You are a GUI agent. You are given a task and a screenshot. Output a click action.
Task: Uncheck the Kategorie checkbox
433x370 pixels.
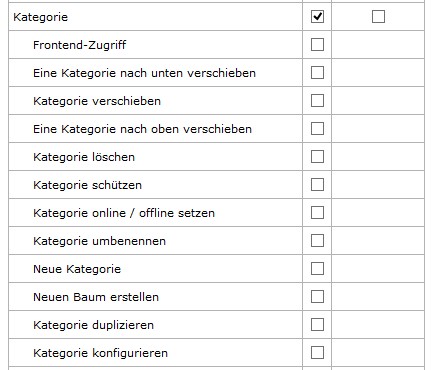pyautogui.click(x=317, y=16)
